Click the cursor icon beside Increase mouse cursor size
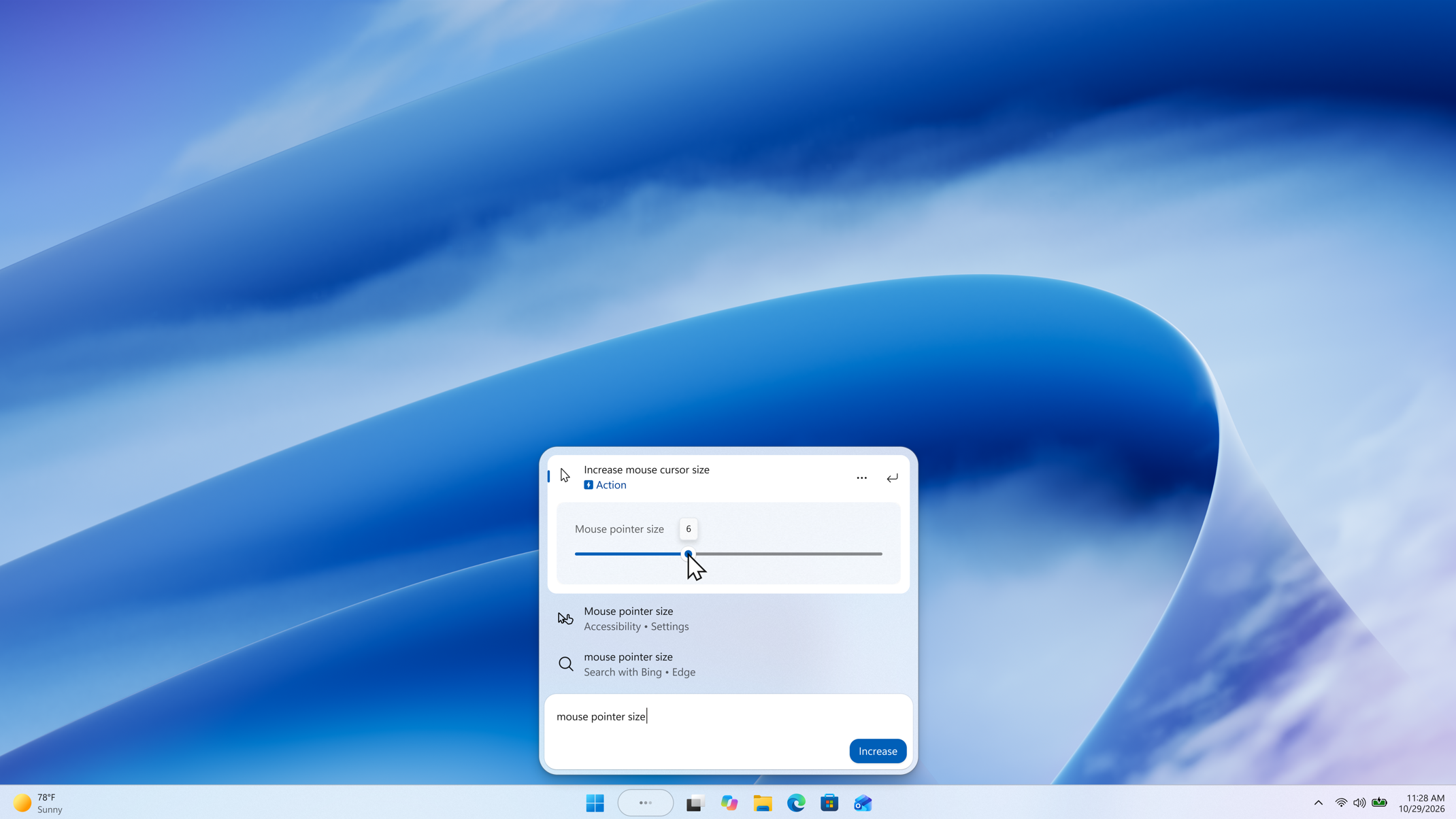 click(x=565, y=475)
